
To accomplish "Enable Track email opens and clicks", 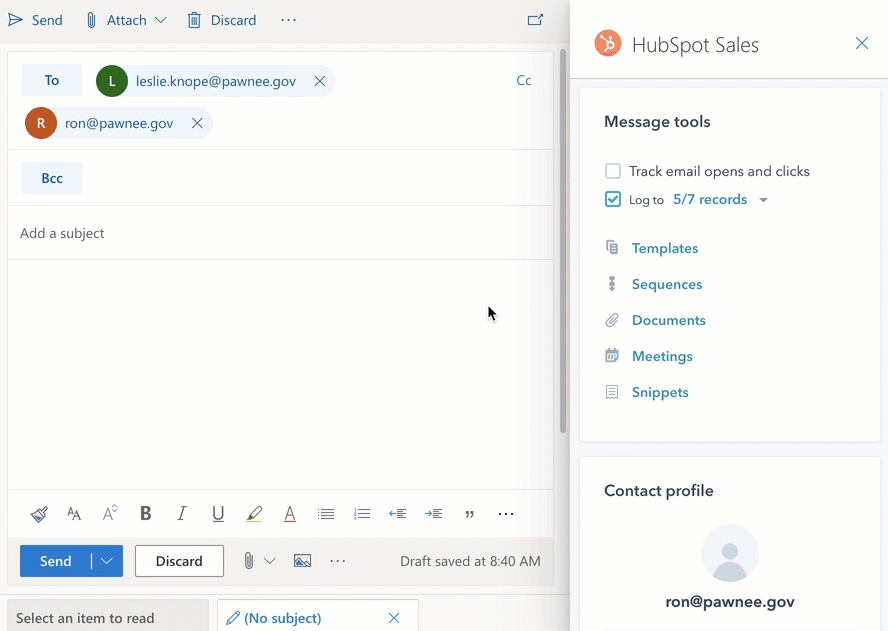I will coord(612,171).
